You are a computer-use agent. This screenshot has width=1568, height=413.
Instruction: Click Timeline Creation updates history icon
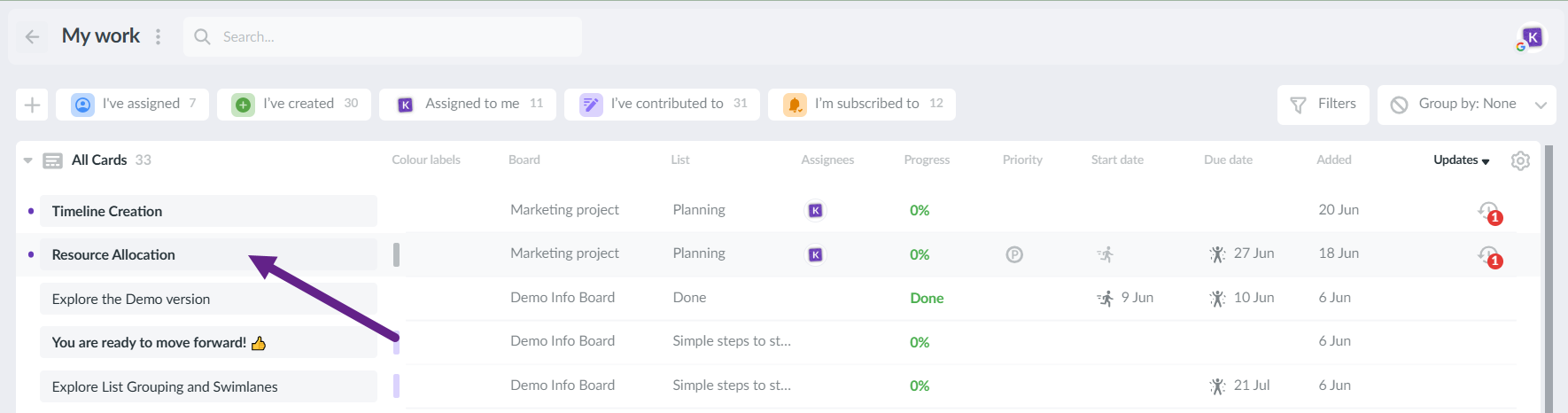[x=1488, y=211]
